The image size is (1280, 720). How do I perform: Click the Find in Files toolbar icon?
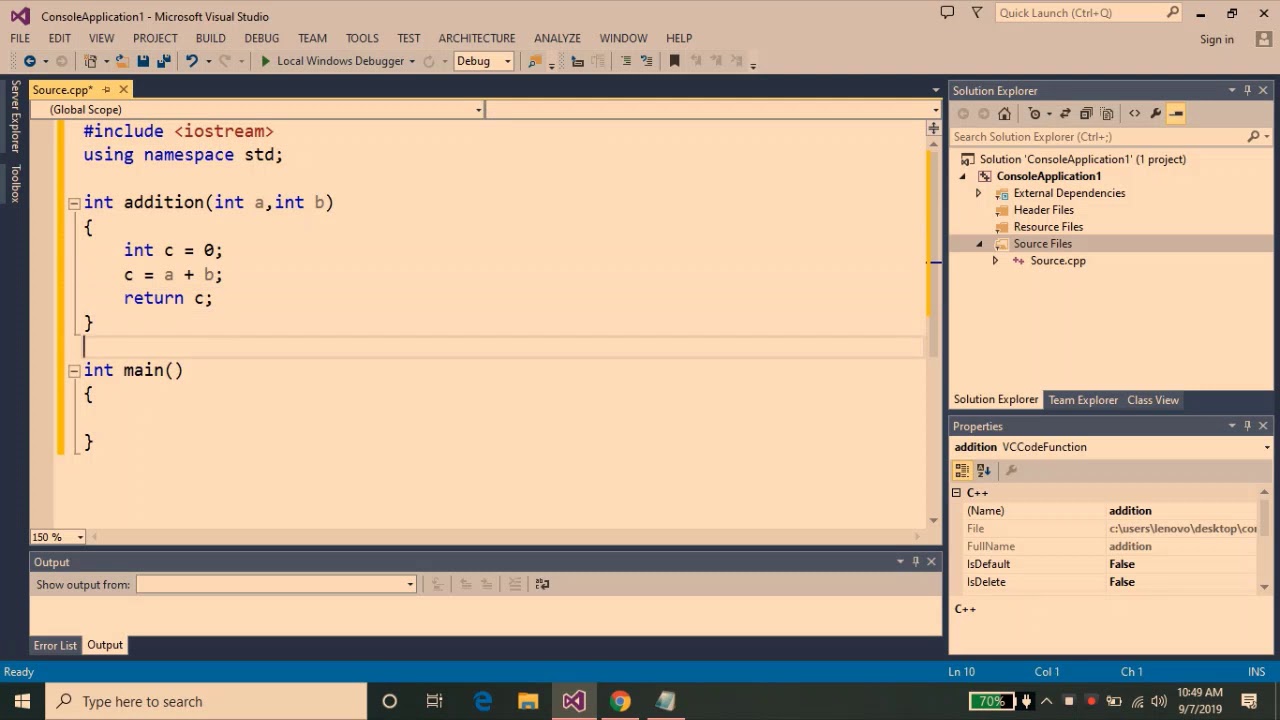point(535,61)
